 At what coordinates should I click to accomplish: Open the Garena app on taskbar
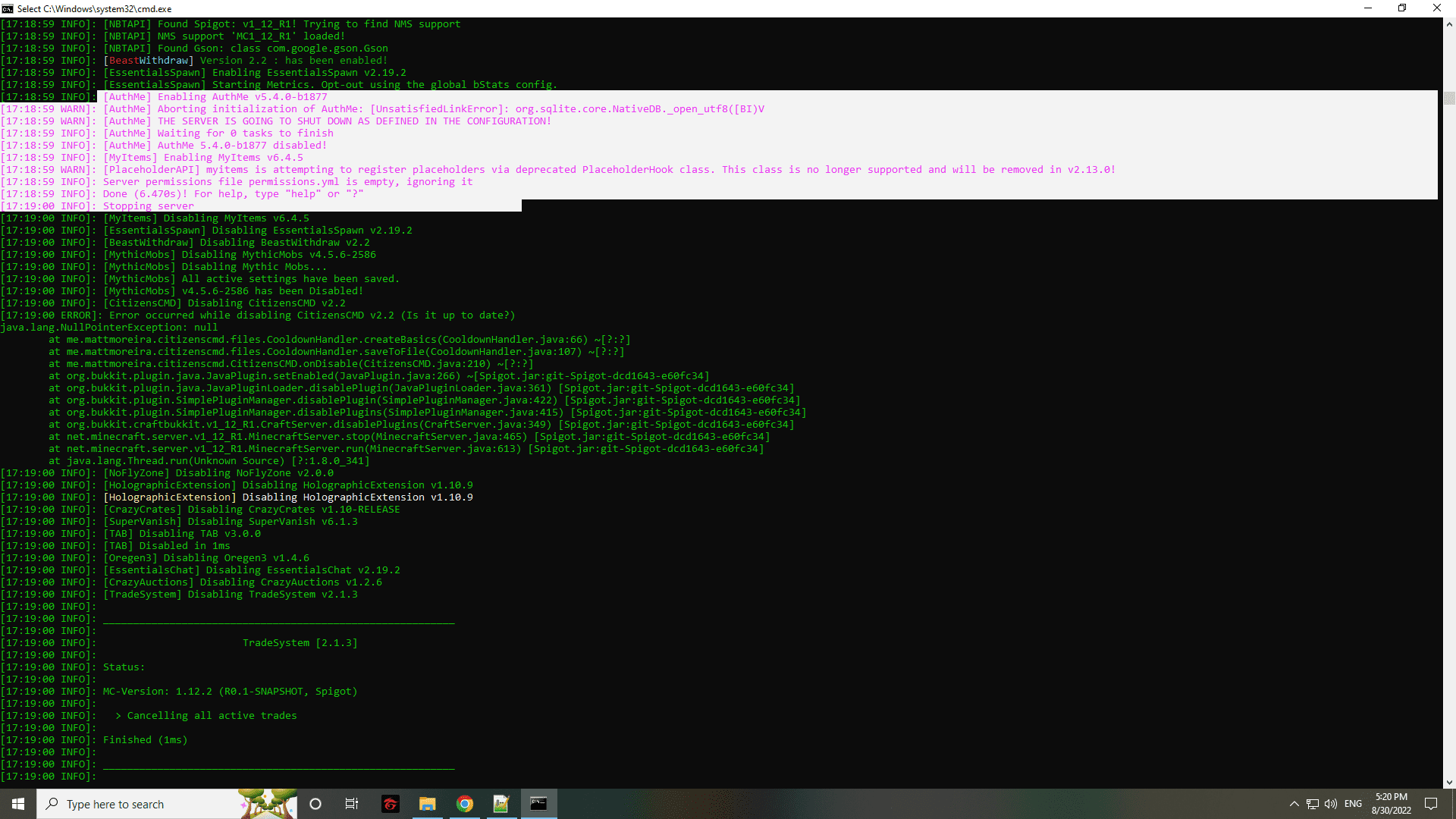pyautogui.click(x=390, y=804)
